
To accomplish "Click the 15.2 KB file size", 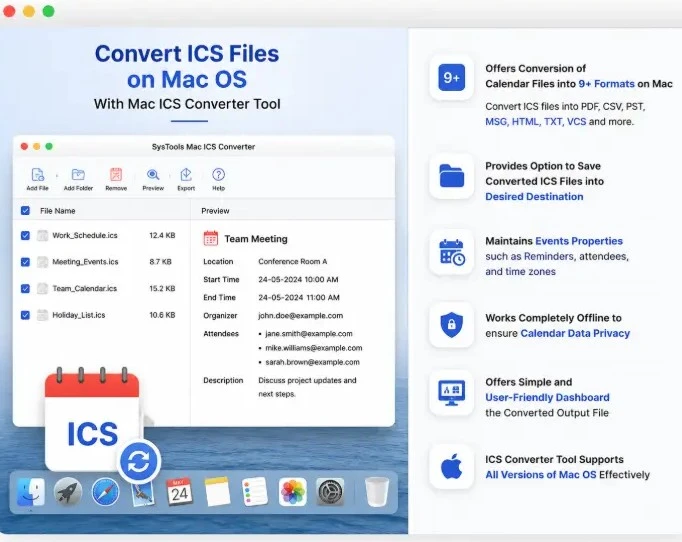I will coord(162,288).
